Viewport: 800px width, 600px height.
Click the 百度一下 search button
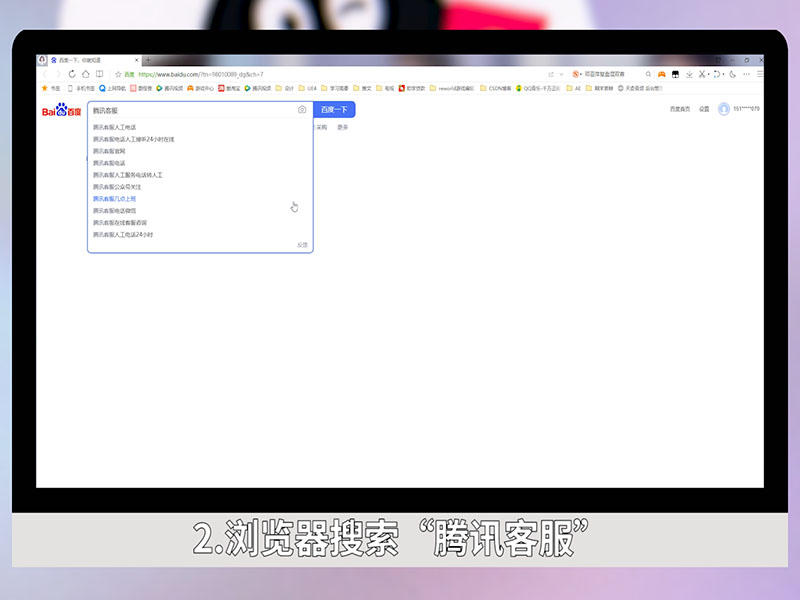[334, 110]
